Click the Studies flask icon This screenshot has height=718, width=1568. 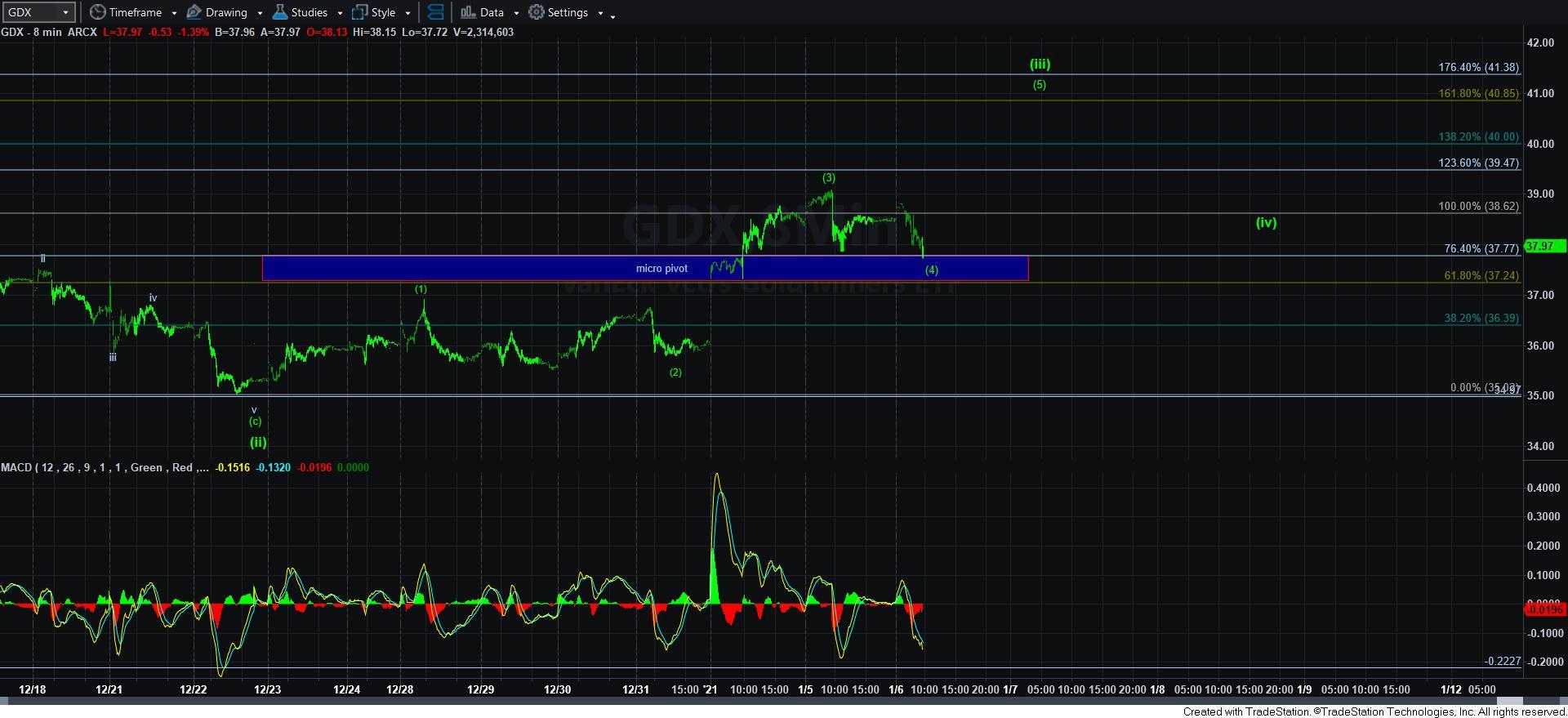(x=280, y=12)
